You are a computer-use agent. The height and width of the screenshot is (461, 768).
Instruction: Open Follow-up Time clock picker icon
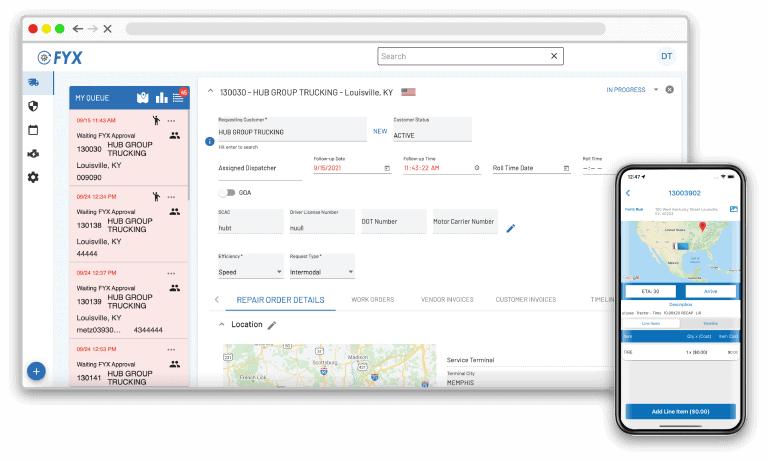pos(477,168)
